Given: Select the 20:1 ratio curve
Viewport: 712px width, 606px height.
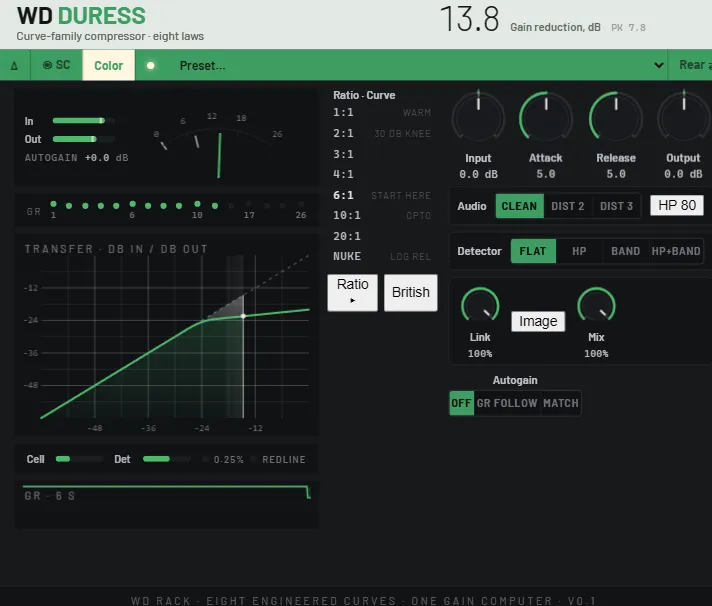Looking at the screenshot, I should (x=382, y=236).
